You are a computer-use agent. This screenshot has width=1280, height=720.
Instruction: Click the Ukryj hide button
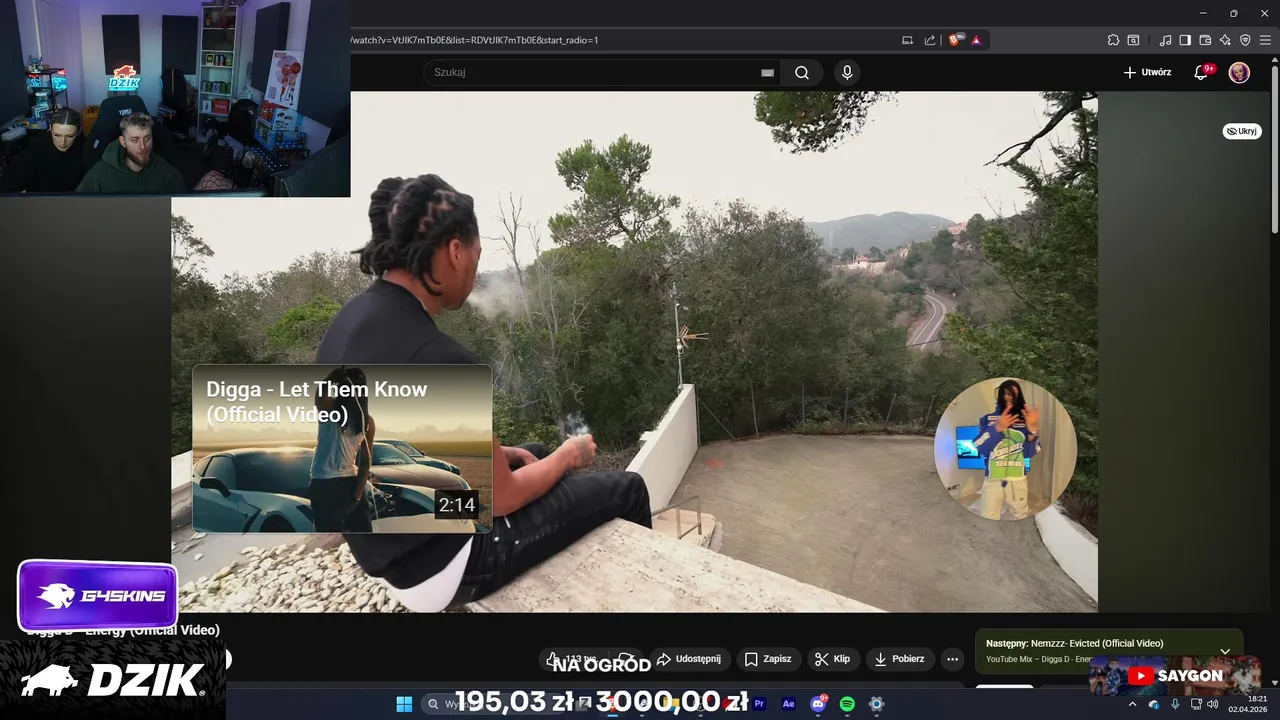coord(1242,131)
